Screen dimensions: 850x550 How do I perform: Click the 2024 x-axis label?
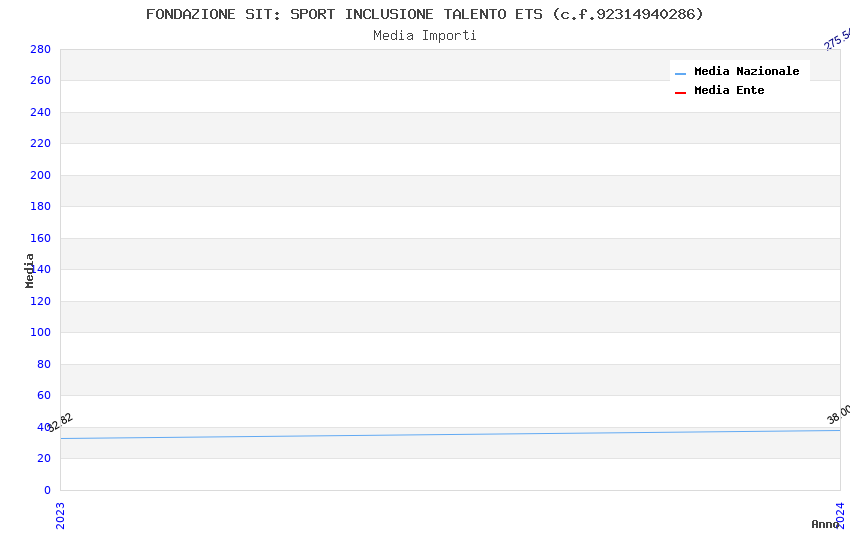[840, 515]
